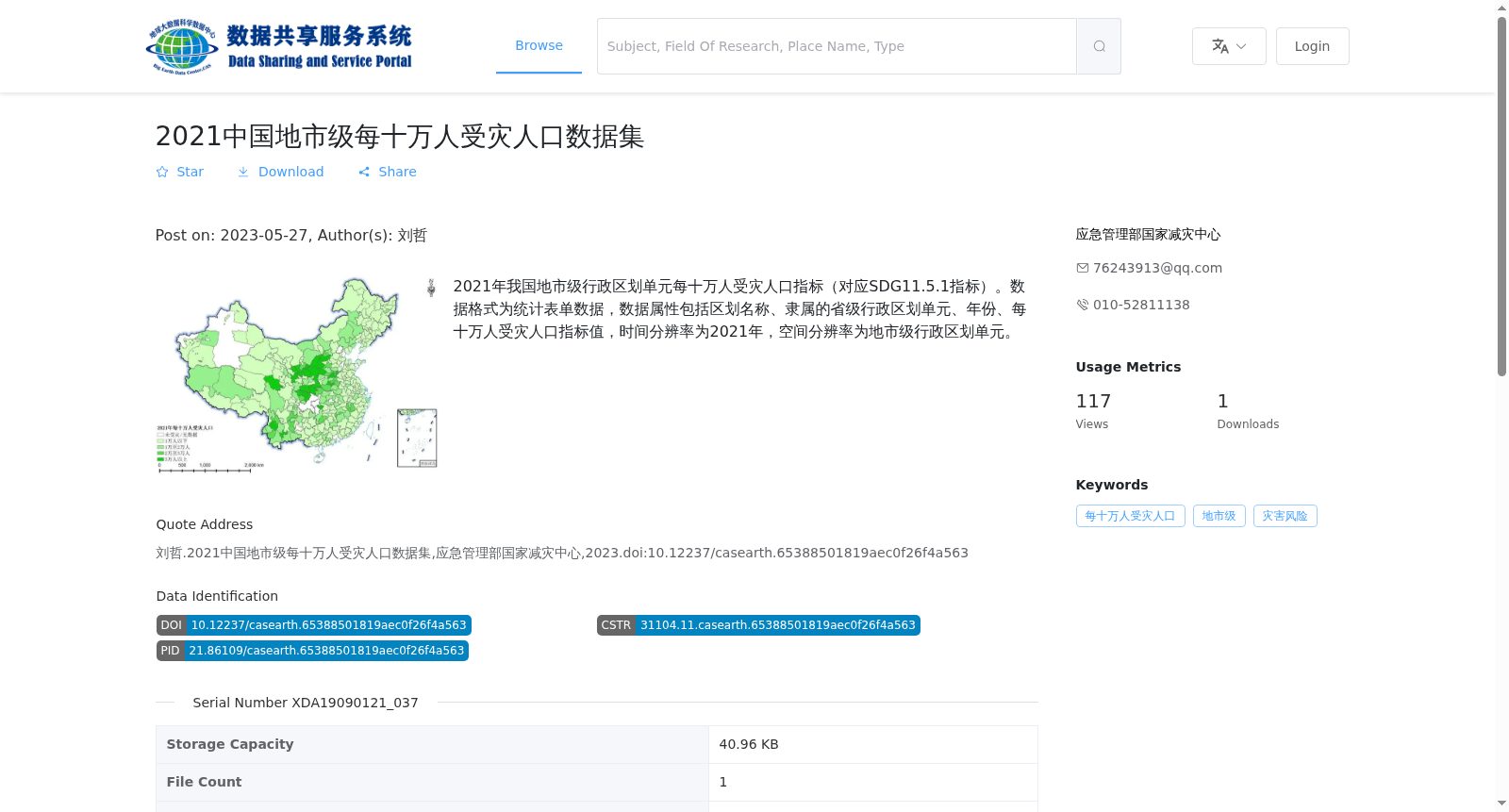Open the DOI 10.12237 identifier badge

point(314,625)
